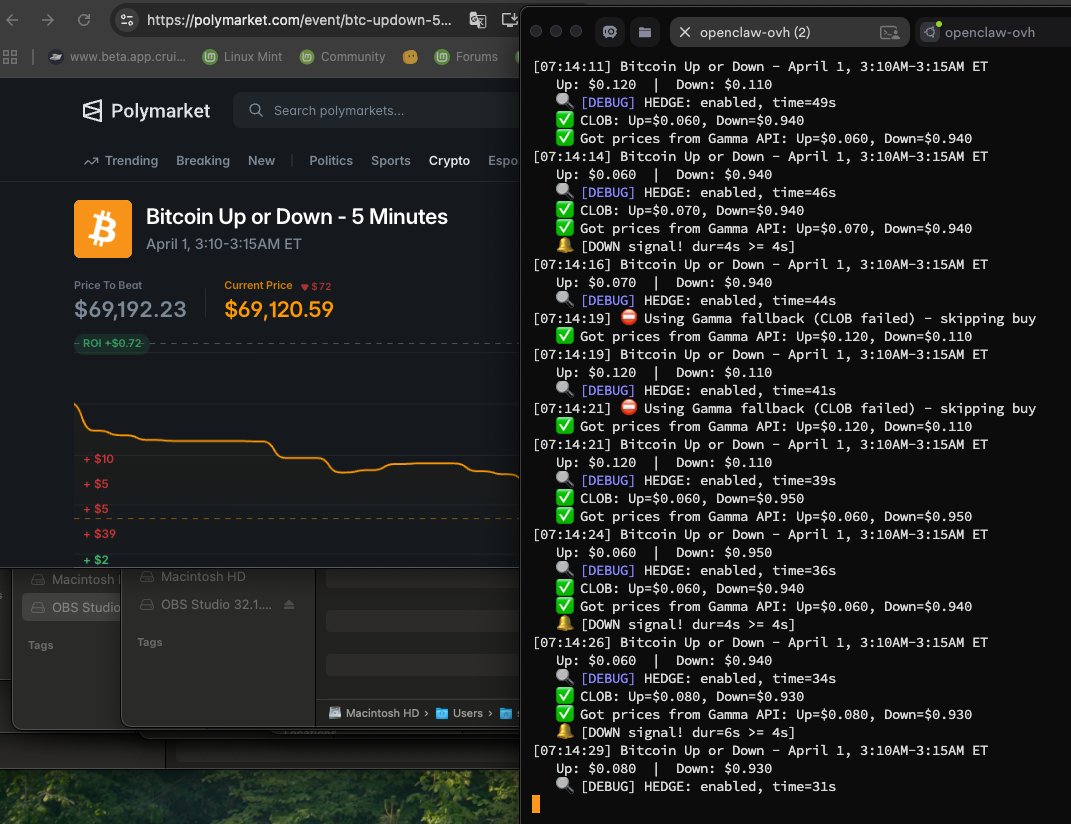Open the Linux Mint bookmark
The image size is (1071, 824).
tap(242, 57)
